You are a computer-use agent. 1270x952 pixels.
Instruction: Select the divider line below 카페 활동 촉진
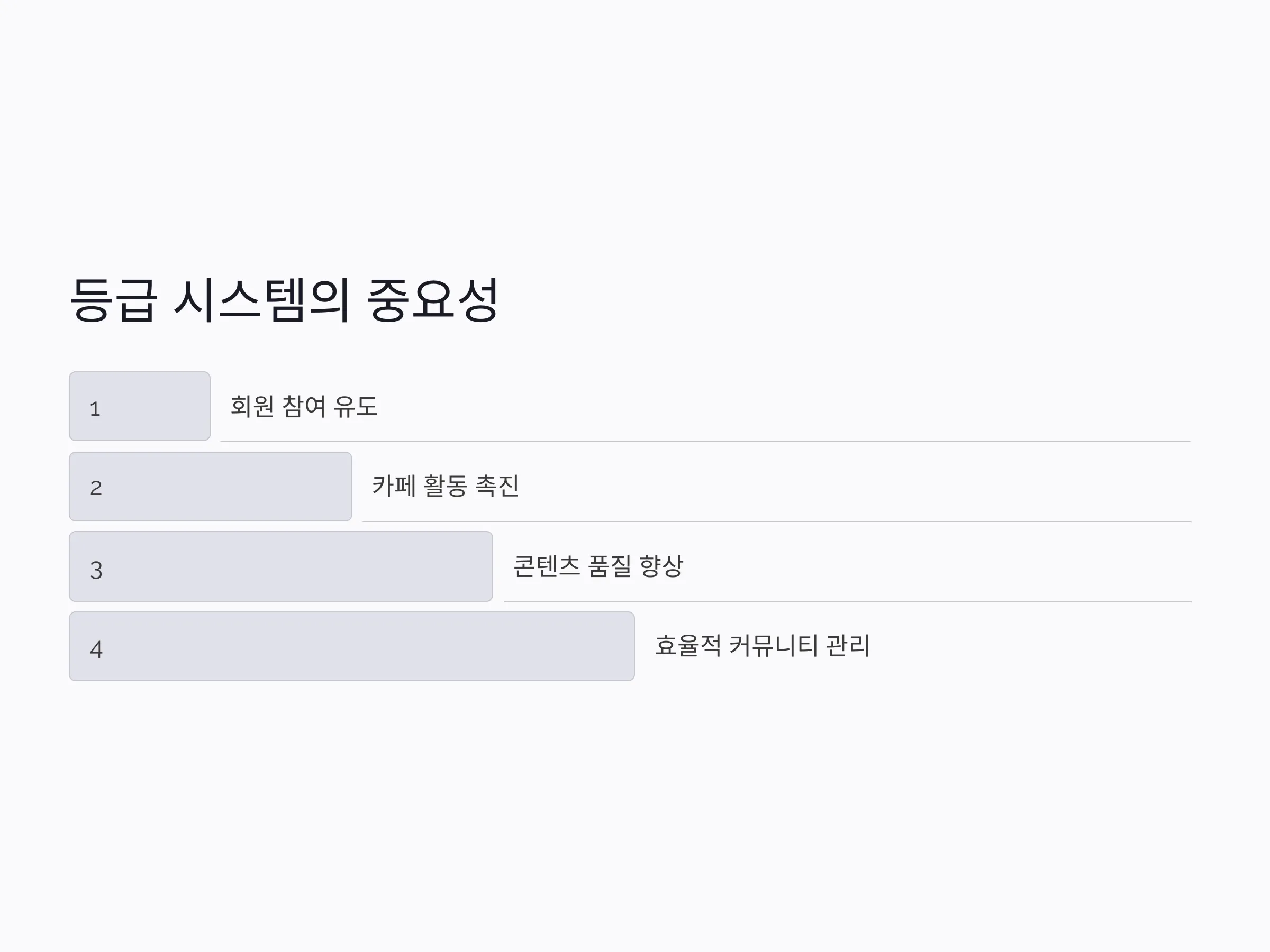click(777, 521)
